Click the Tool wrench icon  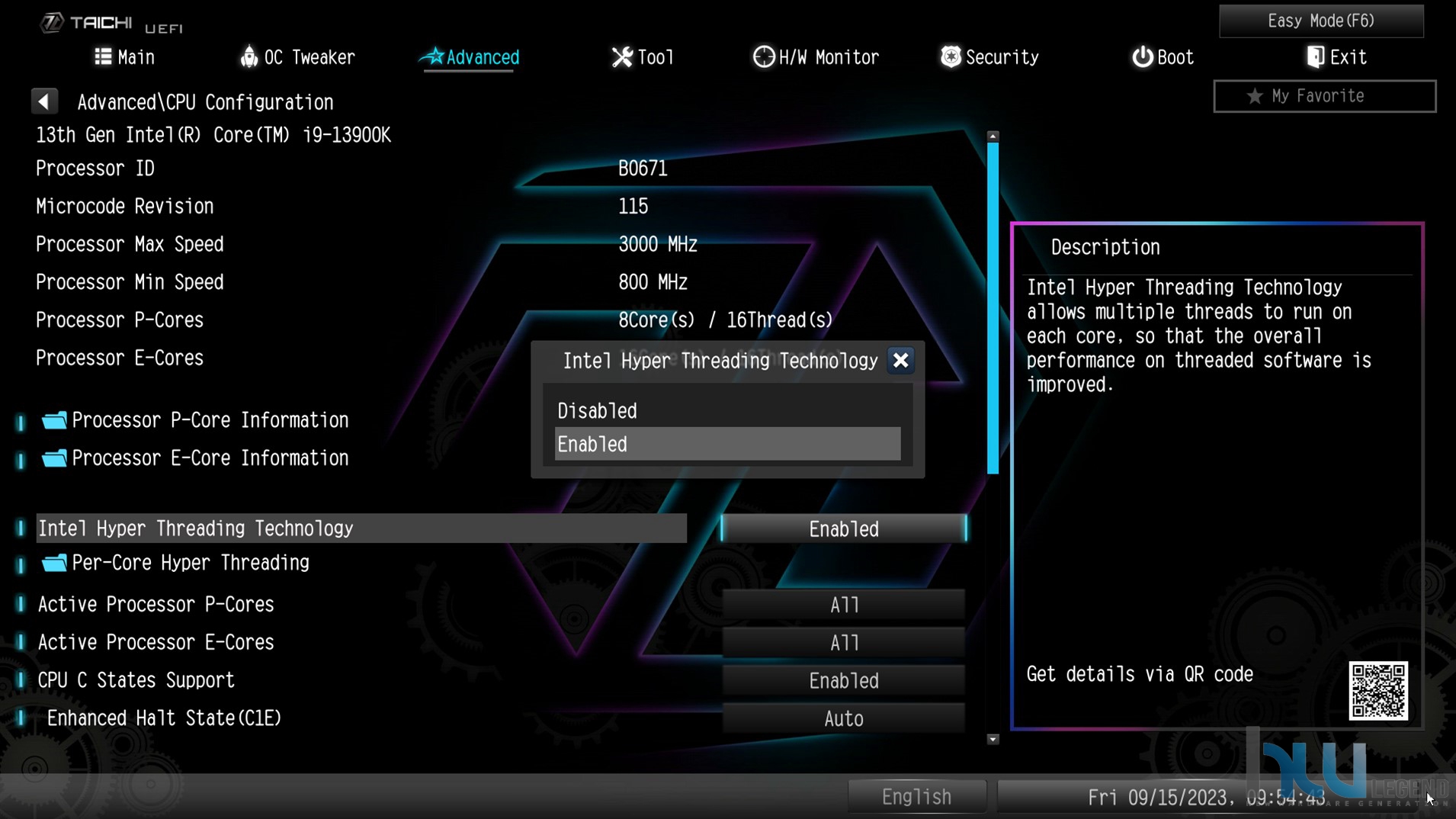tap(622, 57)
